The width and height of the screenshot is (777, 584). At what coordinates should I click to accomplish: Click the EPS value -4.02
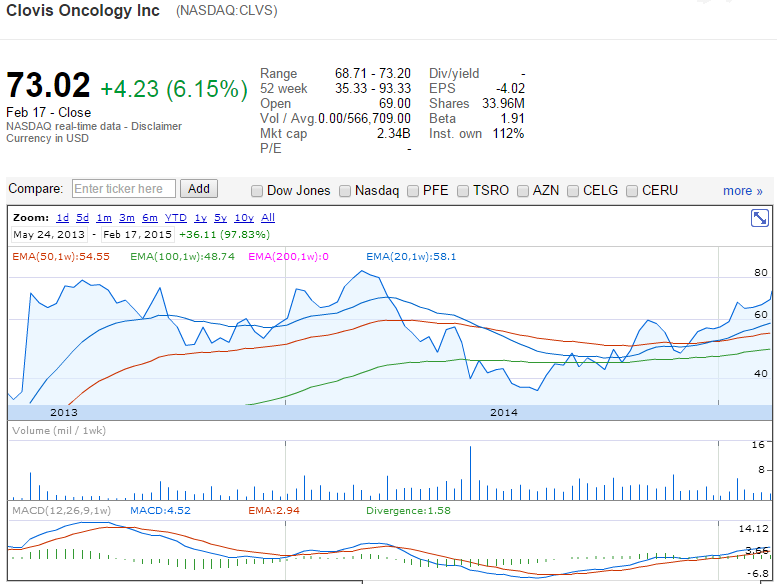(x=510, y=89)
